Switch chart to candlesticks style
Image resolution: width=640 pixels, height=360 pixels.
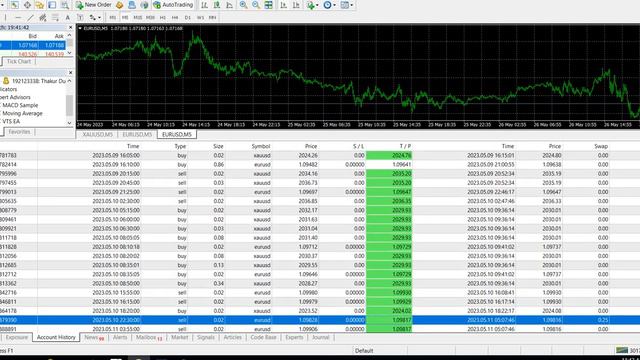coord(217,5)
